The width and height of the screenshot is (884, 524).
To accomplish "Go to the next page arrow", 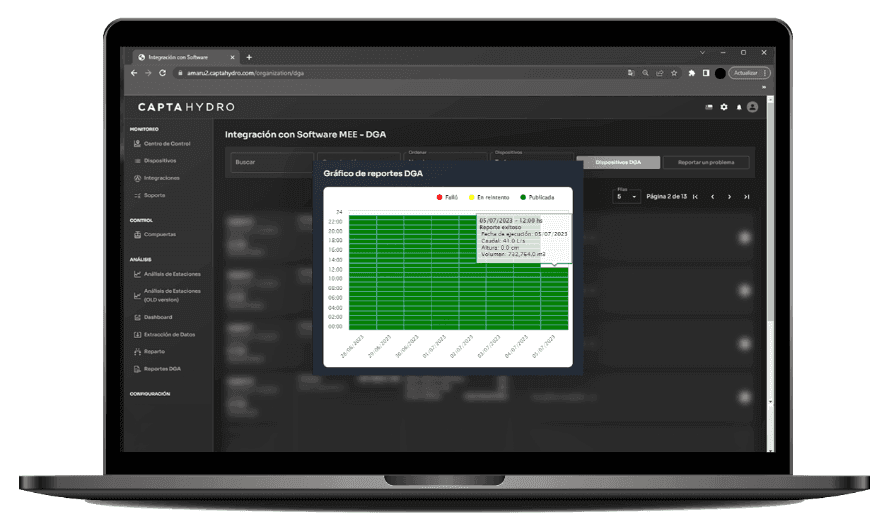I will pyautogui.click(x=729, y=197).
